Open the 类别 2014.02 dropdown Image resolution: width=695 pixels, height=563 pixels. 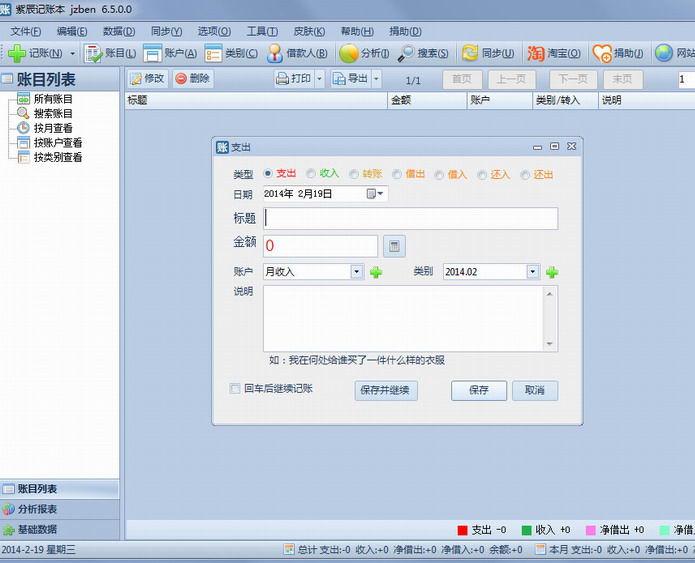(x=532, y=271)
